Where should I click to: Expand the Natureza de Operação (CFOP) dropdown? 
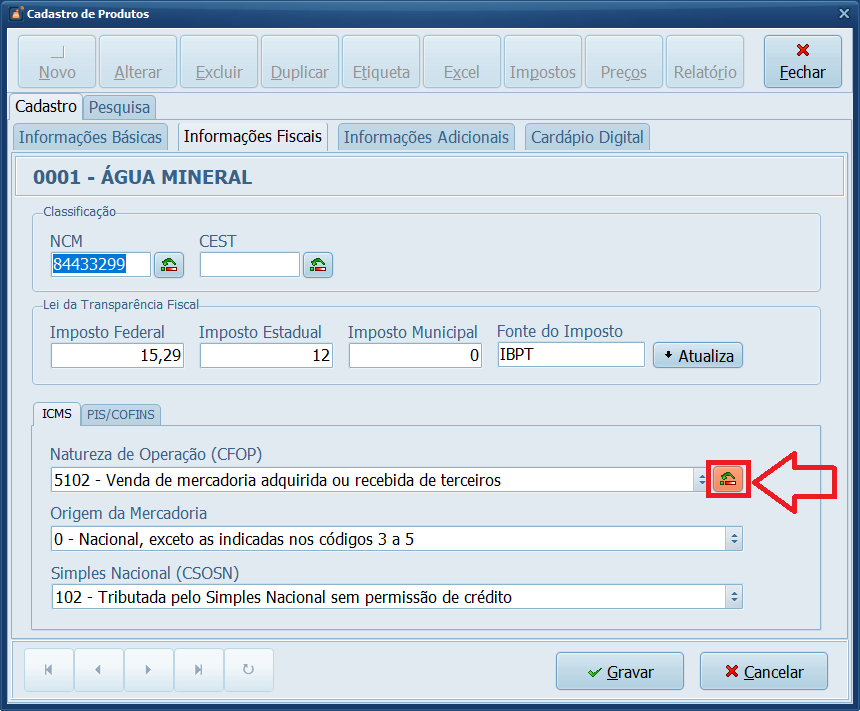701,480
